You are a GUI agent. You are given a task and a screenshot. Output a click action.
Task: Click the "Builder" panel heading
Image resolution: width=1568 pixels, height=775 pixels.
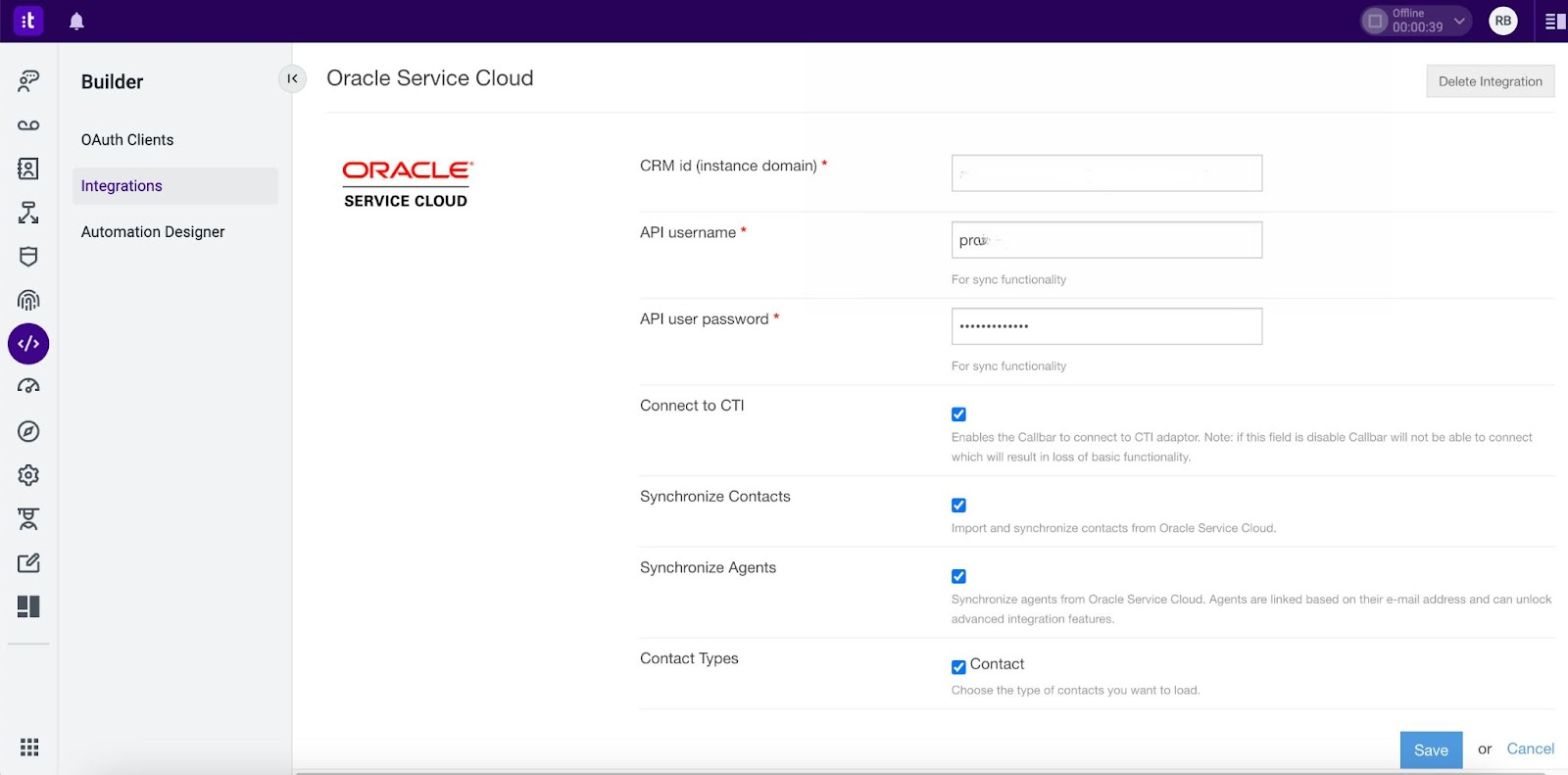113,82
